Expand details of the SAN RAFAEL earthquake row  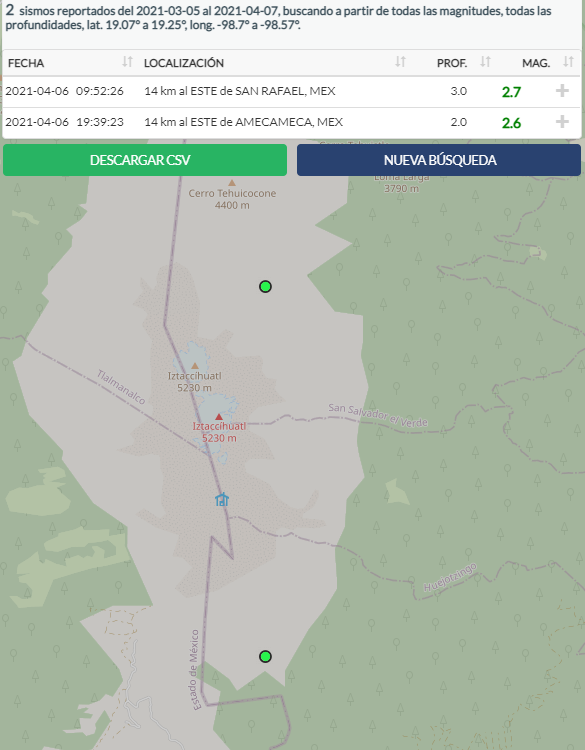(562, 91)
